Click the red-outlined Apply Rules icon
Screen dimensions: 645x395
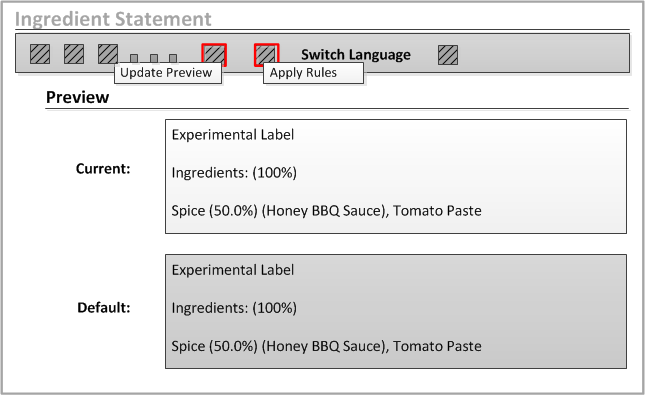[267, 55]
